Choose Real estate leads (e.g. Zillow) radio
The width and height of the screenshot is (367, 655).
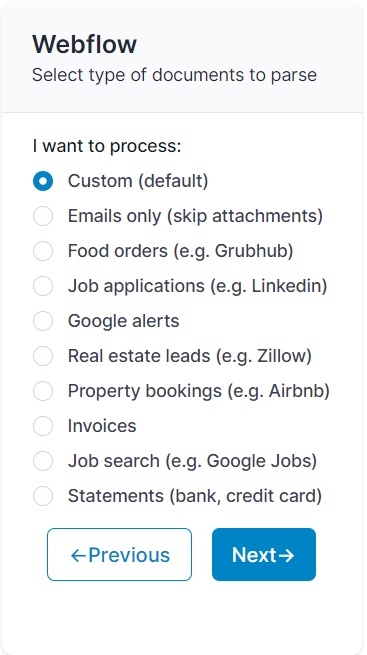(43, 356)
